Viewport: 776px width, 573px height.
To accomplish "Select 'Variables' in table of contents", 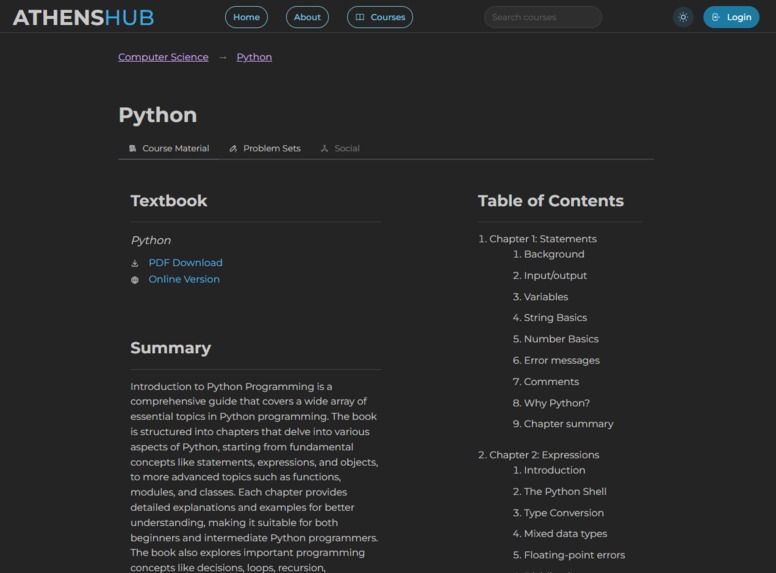I will [546, 297].
